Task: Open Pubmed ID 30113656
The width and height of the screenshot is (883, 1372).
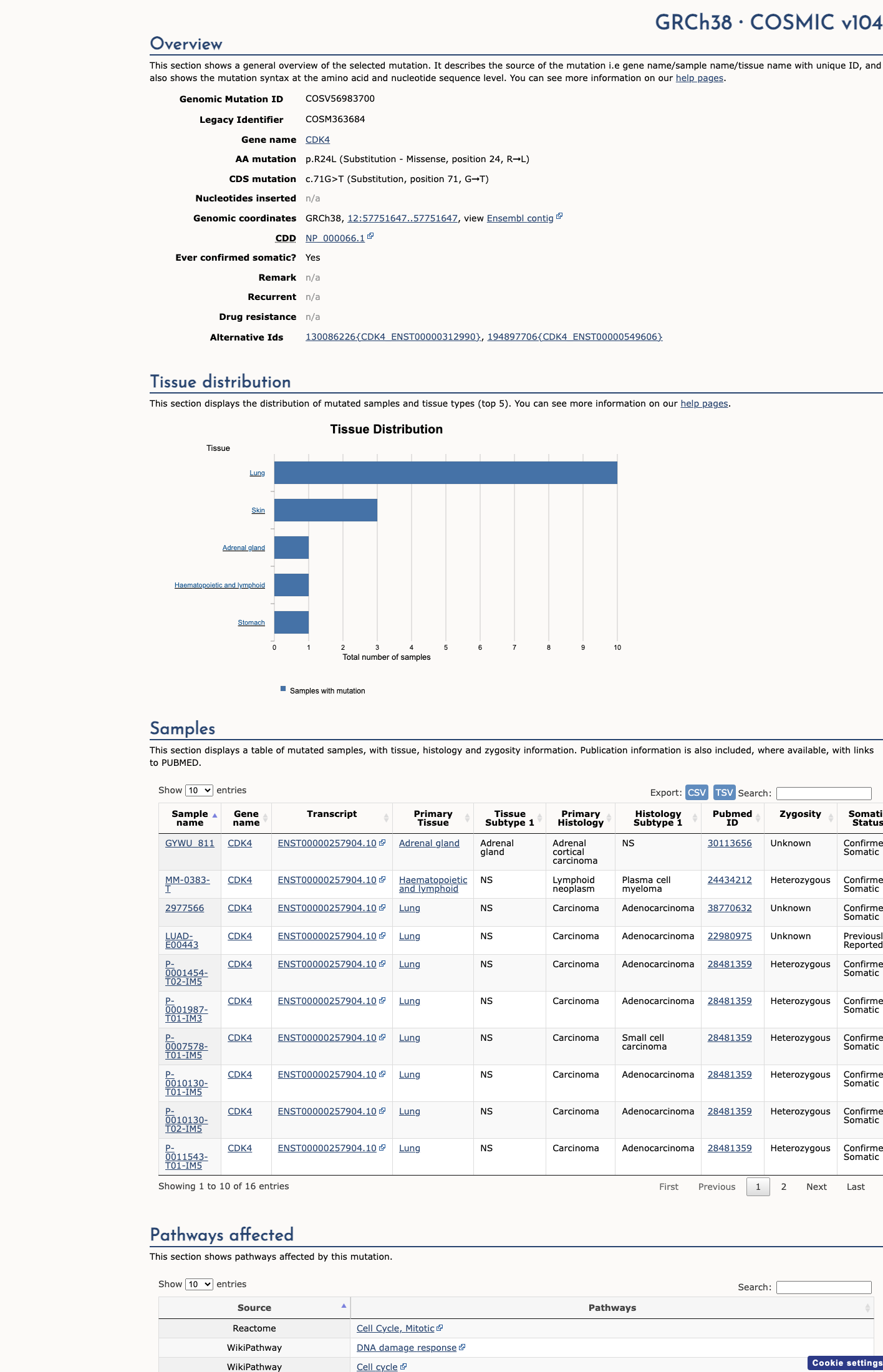Action: coord(730,843)
